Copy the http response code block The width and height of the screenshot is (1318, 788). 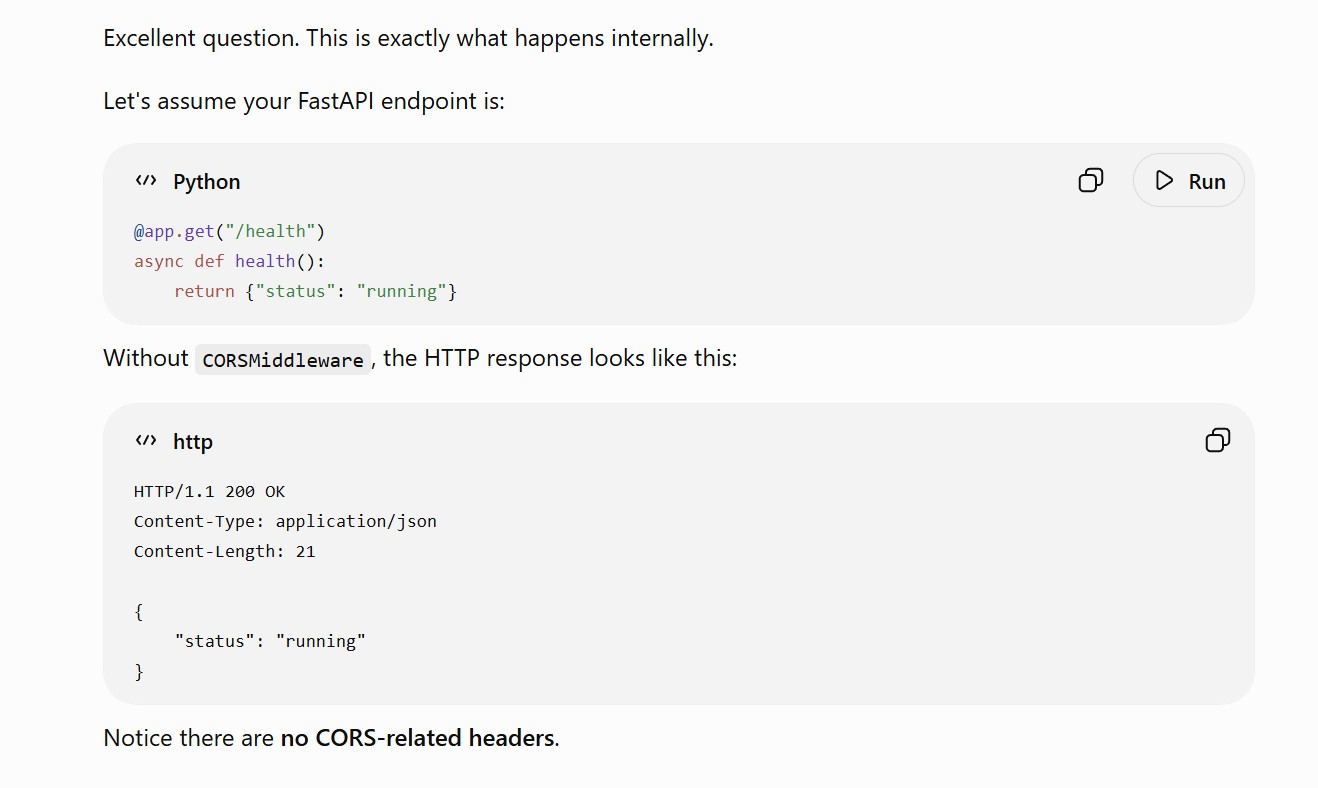pos(1217,441)
